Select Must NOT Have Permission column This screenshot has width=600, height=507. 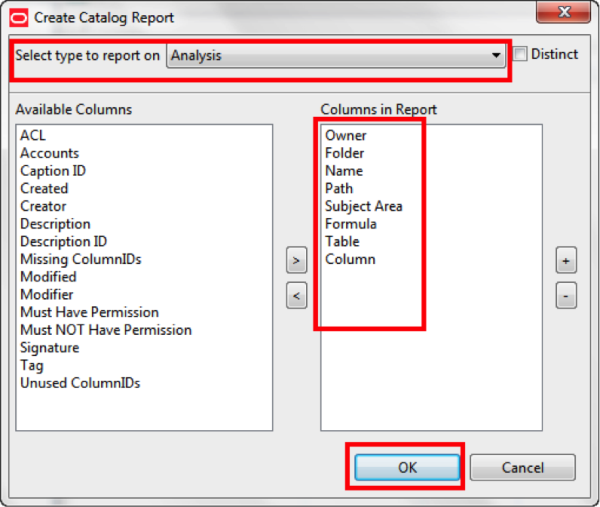106,330
